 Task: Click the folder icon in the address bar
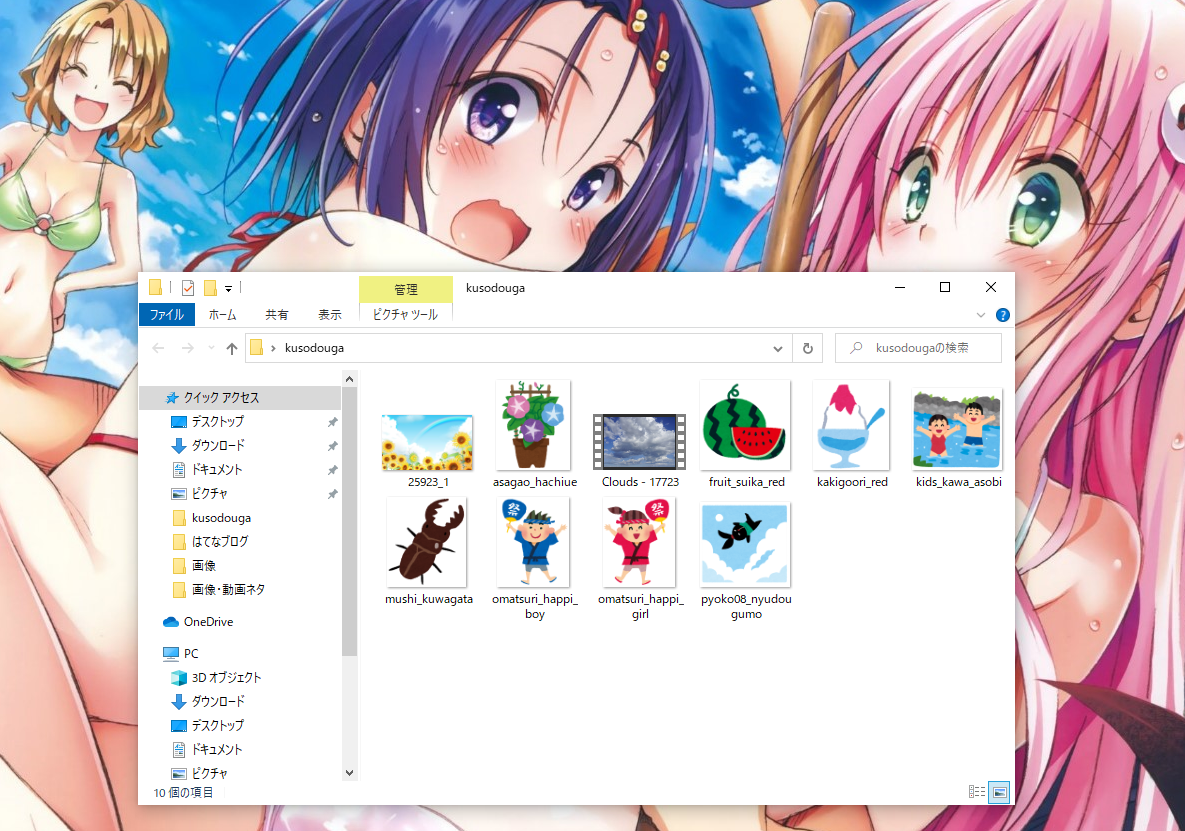point(257,348)
